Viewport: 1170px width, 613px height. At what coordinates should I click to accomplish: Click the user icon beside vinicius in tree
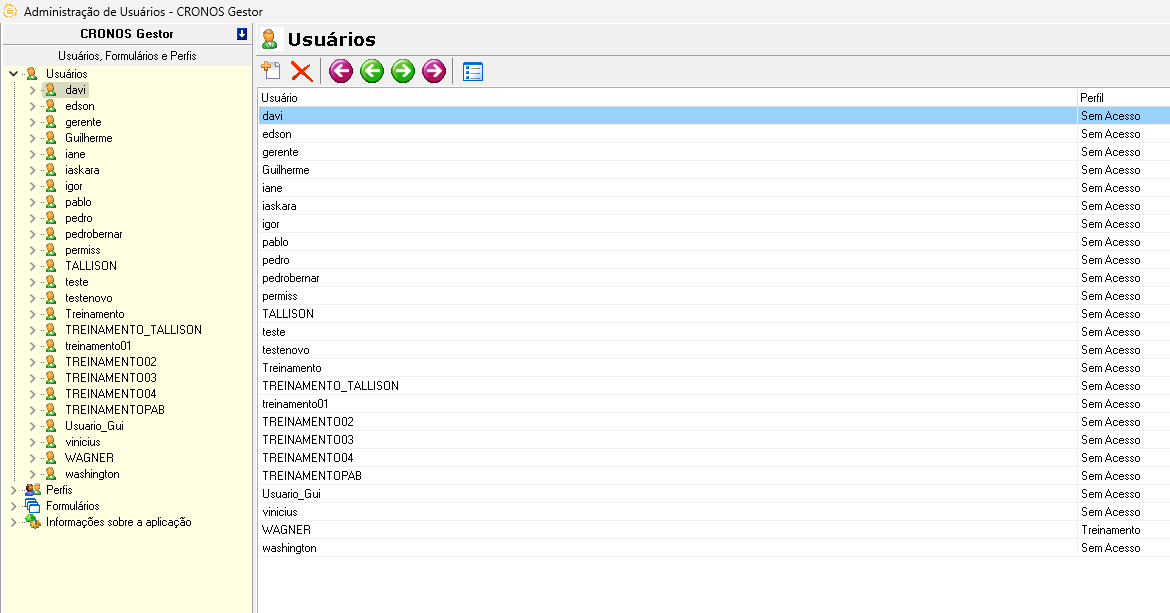pos(51,441)
